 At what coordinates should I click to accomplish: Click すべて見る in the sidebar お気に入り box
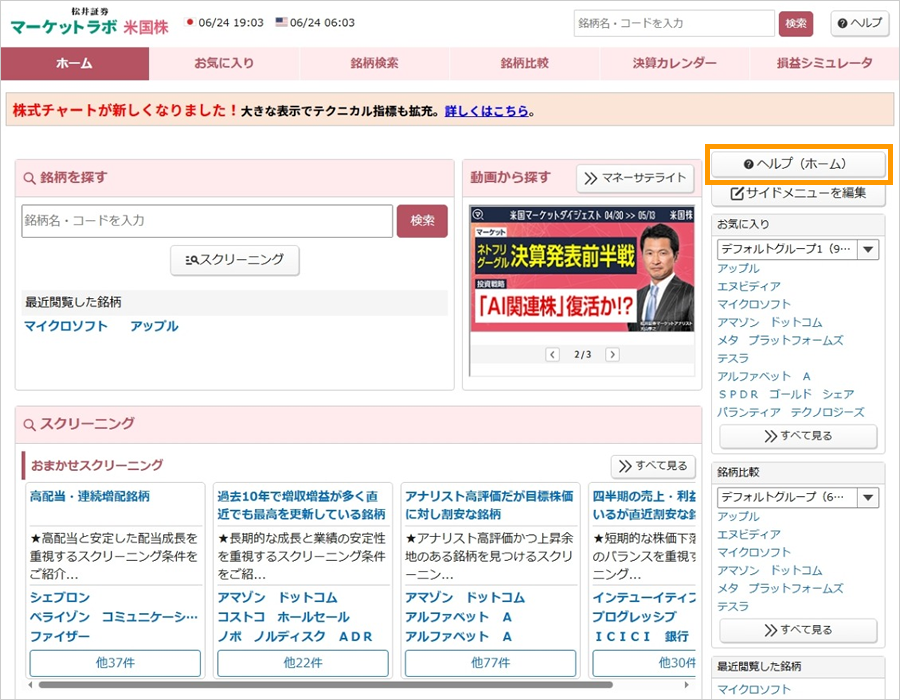pos(798,436)
